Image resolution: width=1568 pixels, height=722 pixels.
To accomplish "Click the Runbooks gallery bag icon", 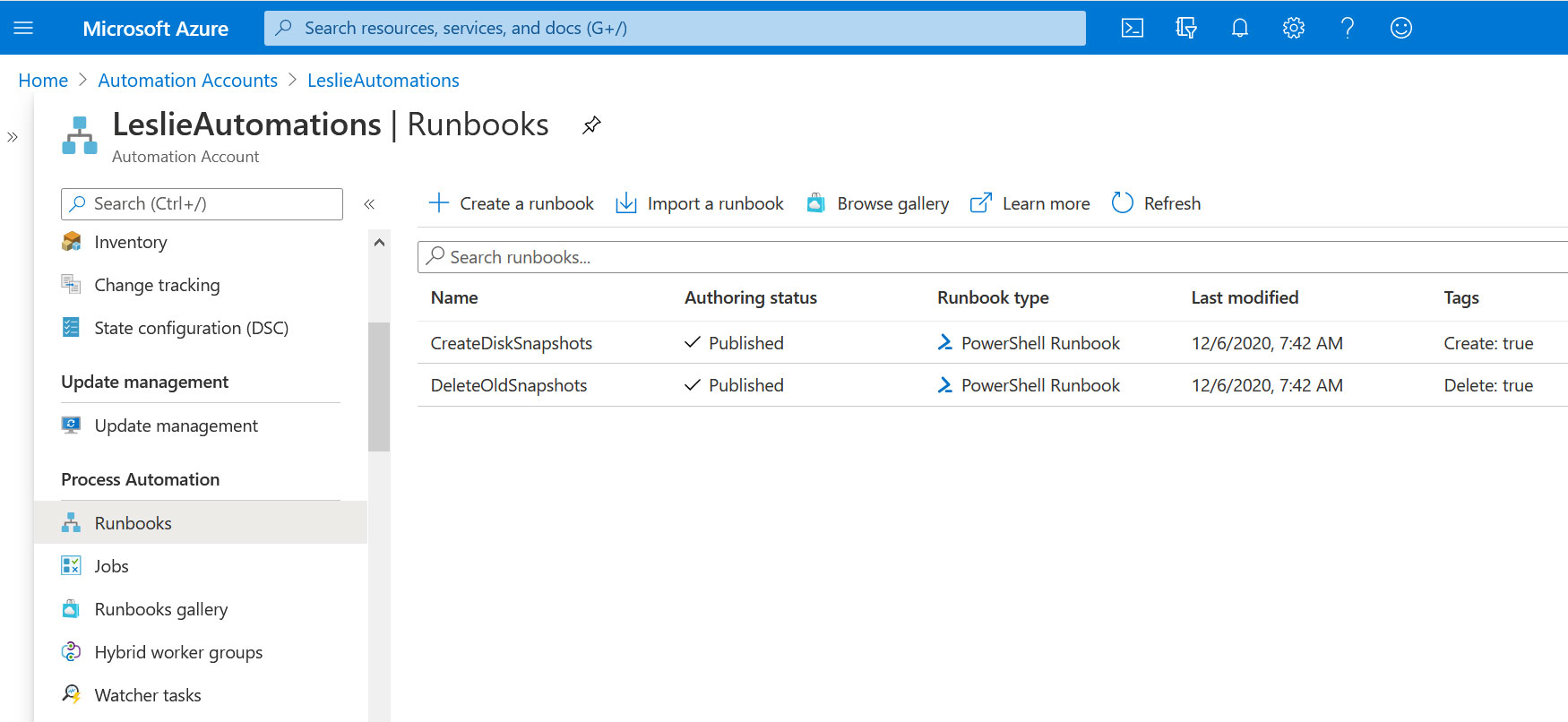I will coord(71,609).
